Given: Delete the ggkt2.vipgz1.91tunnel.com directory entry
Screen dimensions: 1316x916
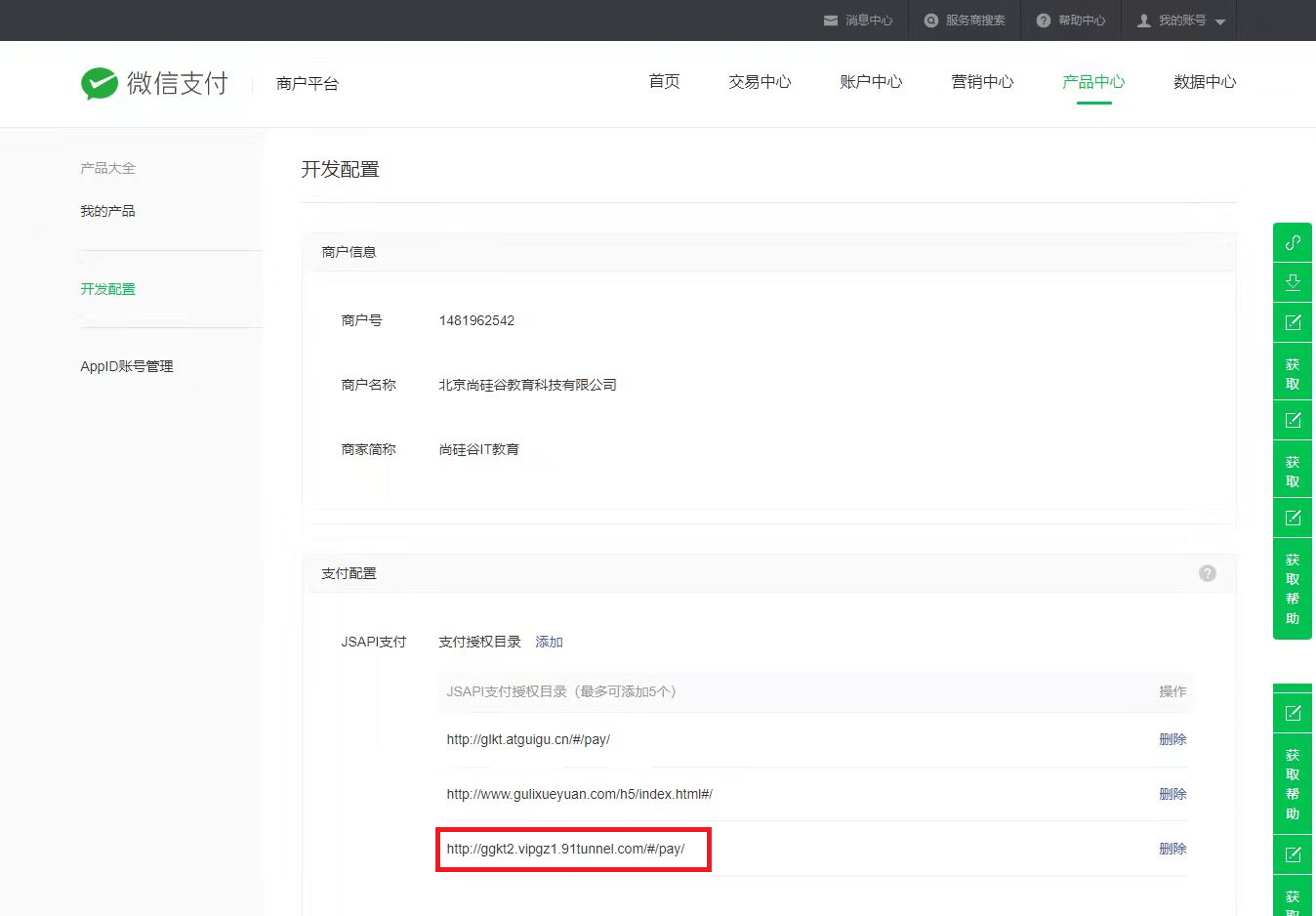Looking at the screenshot, I should [x=1172, y=849].
